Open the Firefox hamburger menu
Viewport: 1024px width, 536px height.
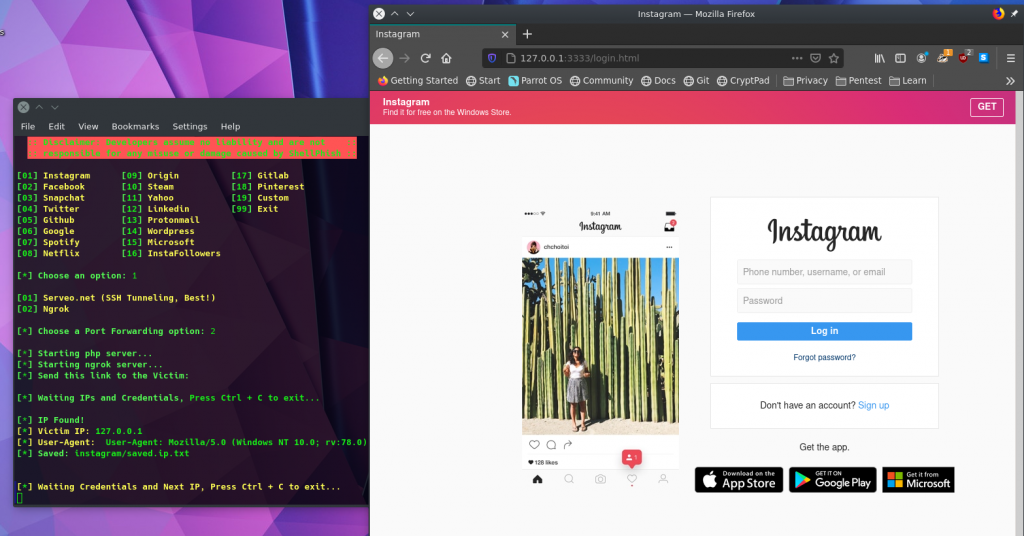1010,58
